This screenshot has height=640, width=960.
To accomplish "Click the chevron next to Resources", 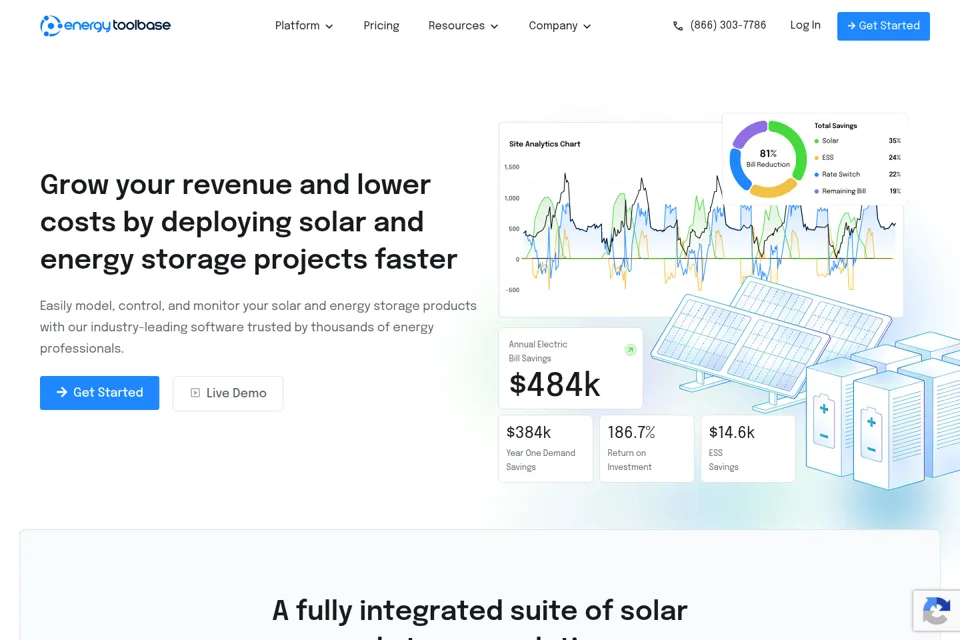I will [494, 26].
